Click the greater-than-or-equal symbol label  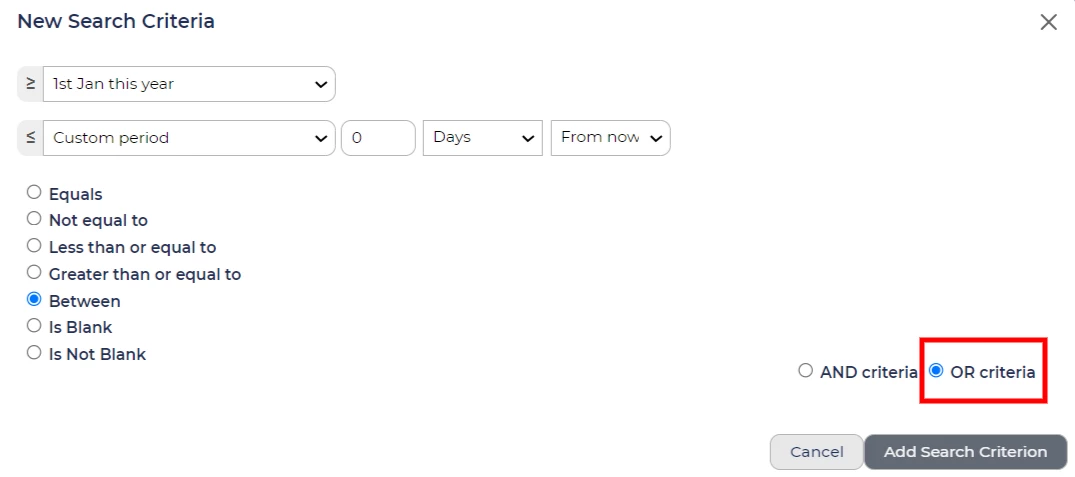[30, 84]
